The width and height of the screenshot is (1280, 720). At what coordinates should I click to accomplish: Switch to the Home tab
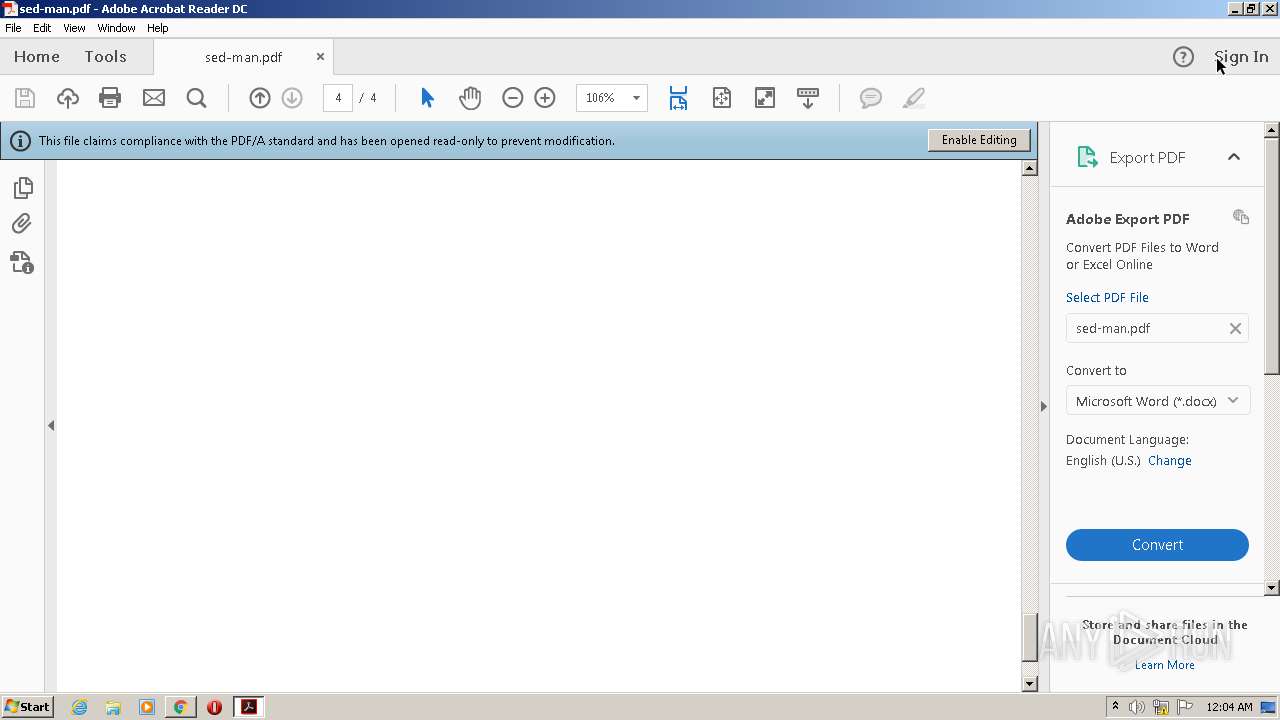pos(37,57)
